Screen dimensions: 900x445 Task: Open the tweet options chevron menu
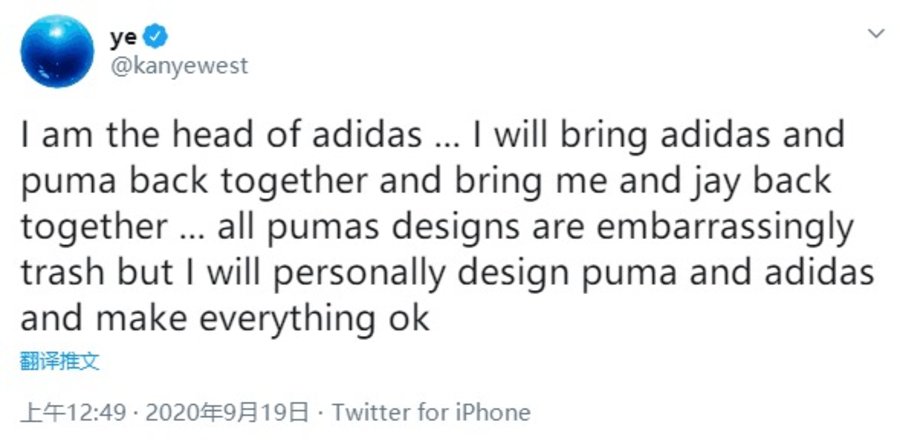point(876,34)
